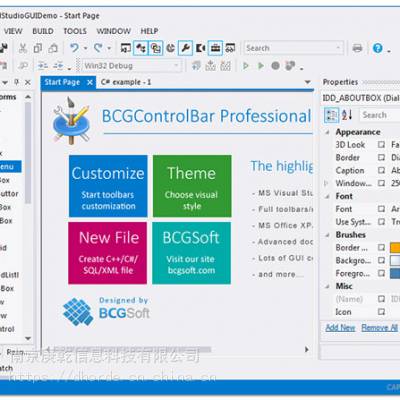Click the marker box next to Backgro...
The height and width of the screenshot is (400, 400).
coord(381,260)
